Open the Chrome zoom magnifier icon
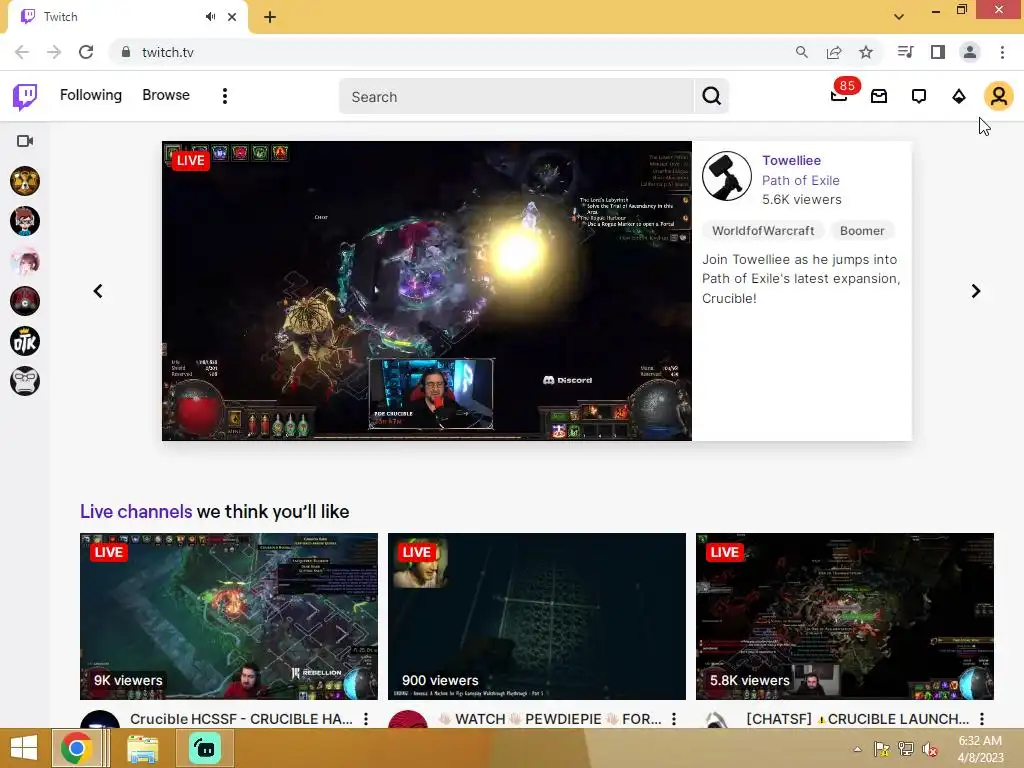Screen dimensions: 1024x768 801,52
